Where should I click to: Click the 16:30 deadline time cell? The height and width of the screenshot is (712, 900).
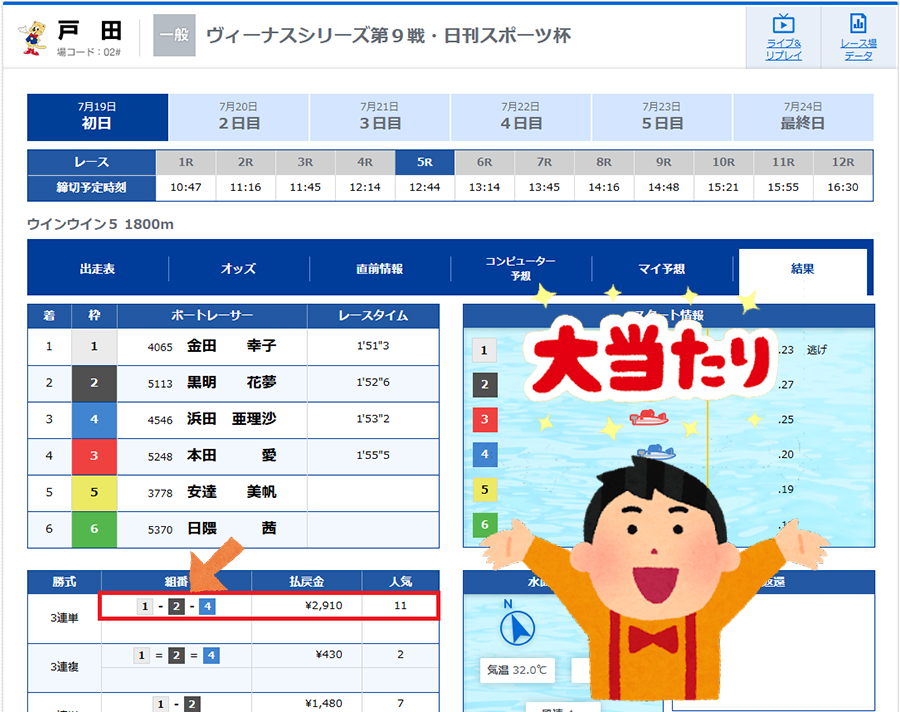pyautogui.click(x=843, y=187)
